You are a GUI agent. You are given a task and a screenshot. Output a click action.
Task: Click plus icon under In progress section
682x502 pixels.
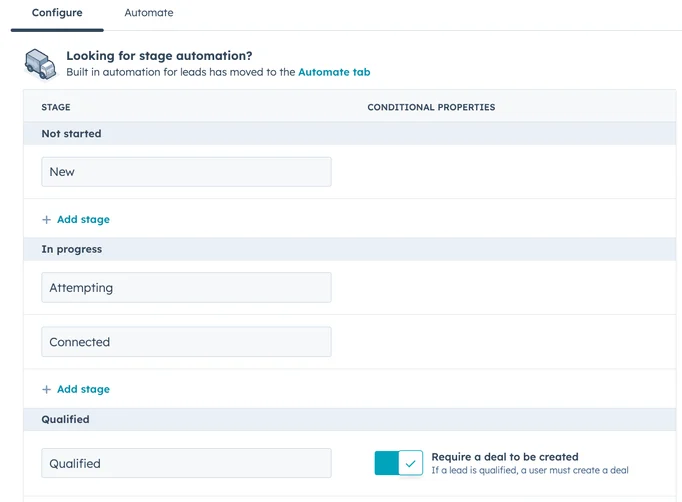pos(47,389)
